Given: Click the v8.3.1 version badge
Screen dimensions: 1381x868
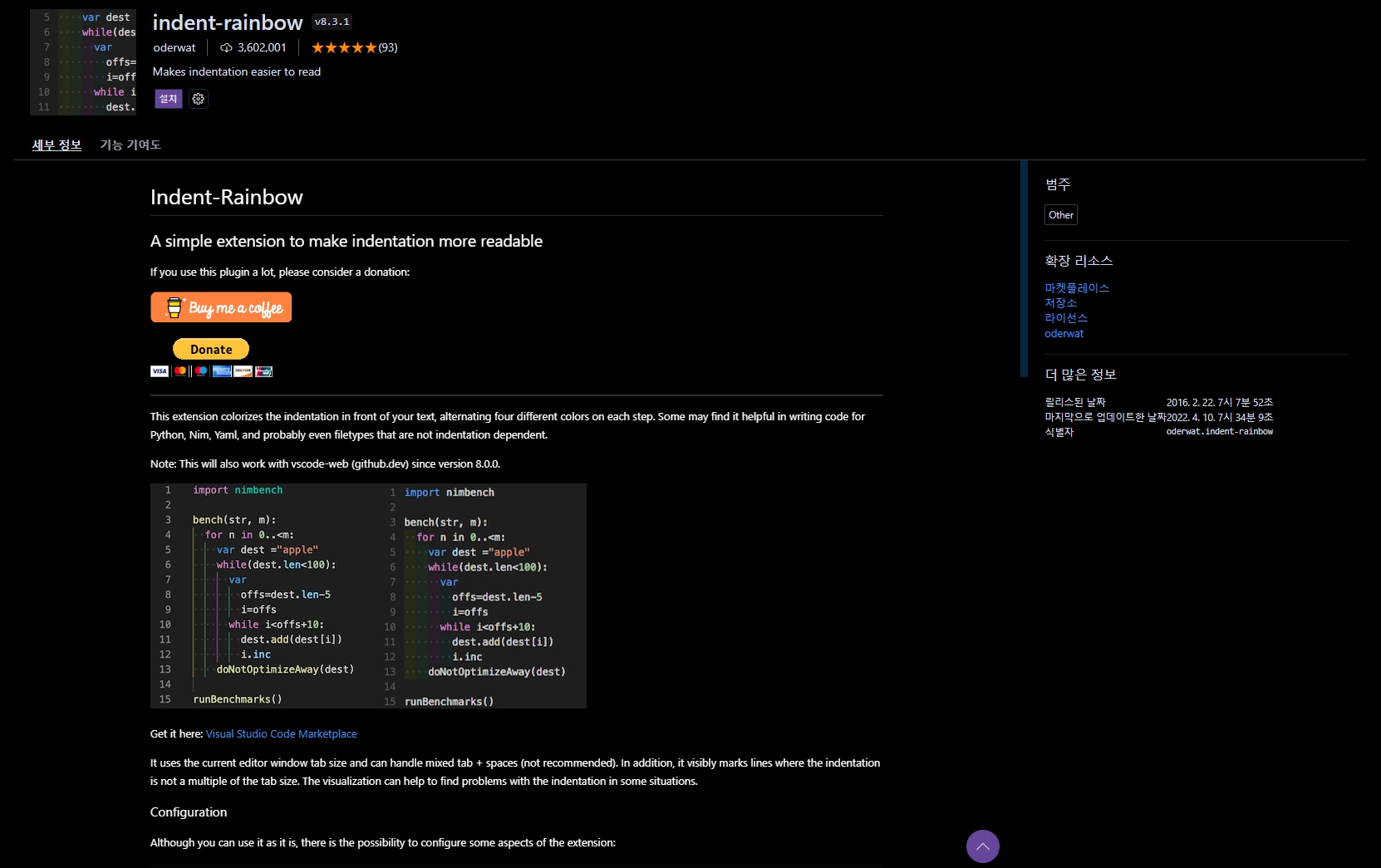Looking at the screenshot, I should click(x=332, y=22).
